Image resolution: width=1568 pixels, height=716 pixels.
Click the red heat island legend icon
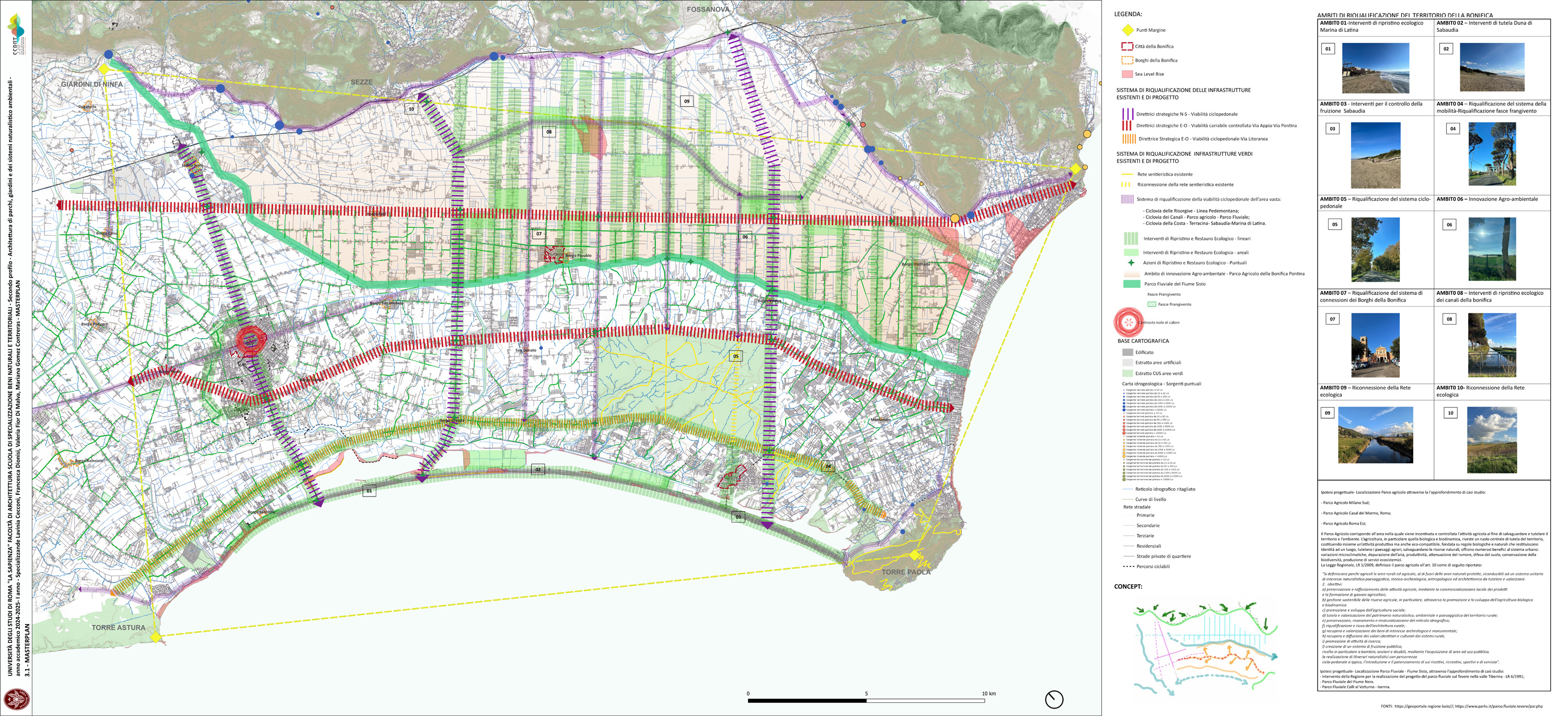1128,322
